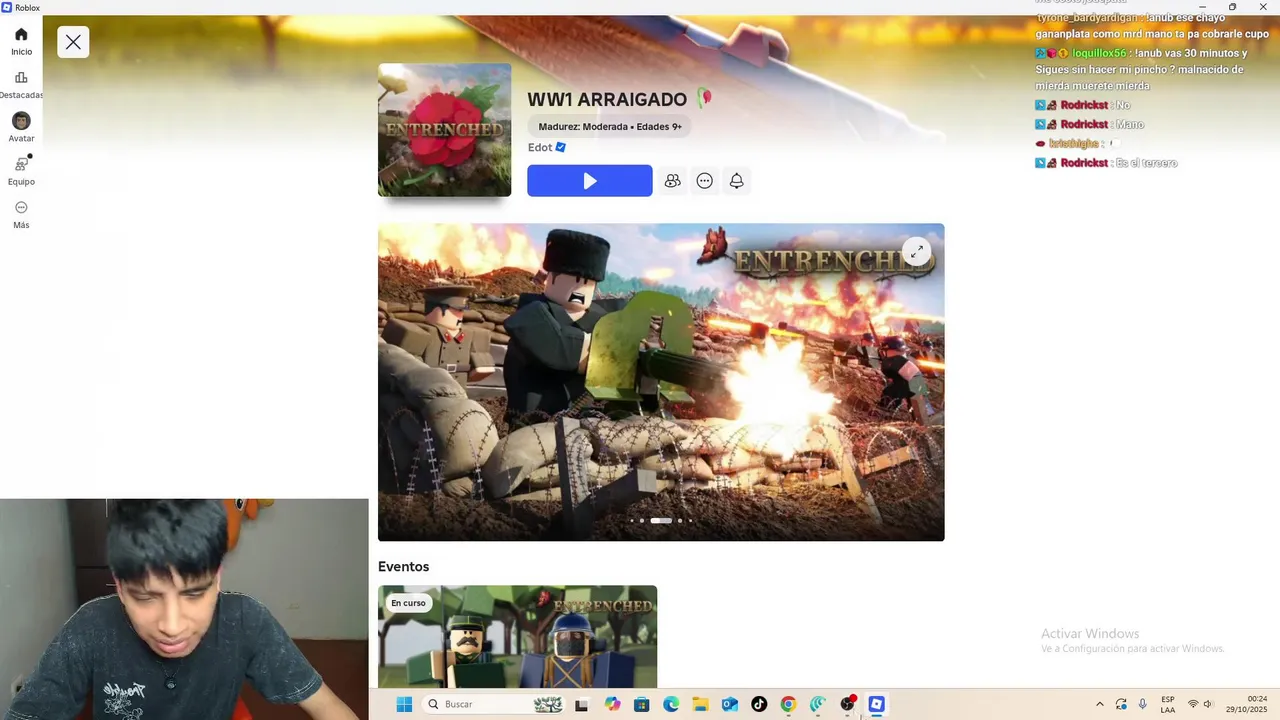Open TikTok from the taskbar
Viewport: 1280px width, 720px height.
(759, 704)
